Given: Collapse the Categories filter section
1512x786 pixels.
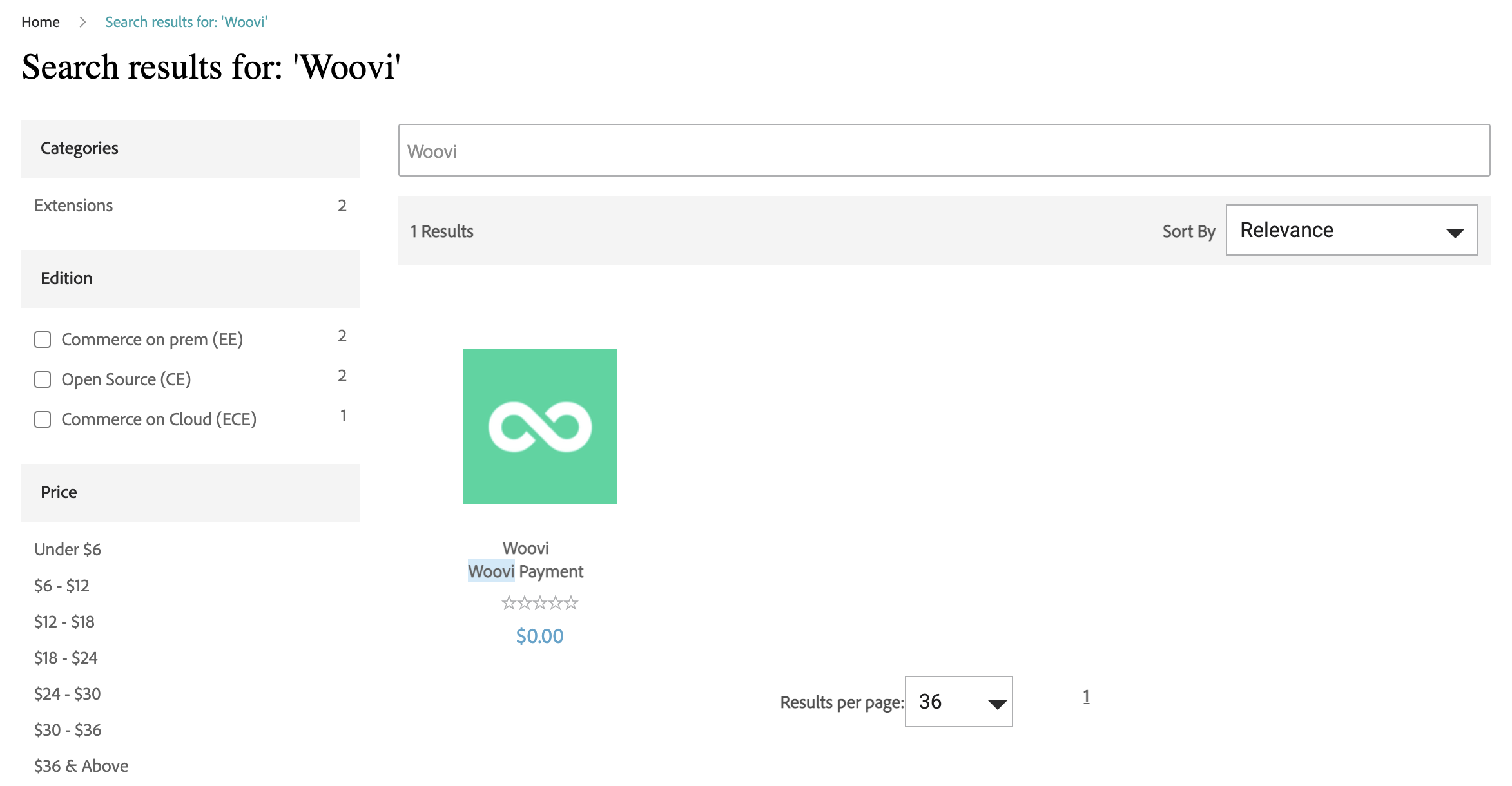Looking at the screenshot, I should pos(190,148).
